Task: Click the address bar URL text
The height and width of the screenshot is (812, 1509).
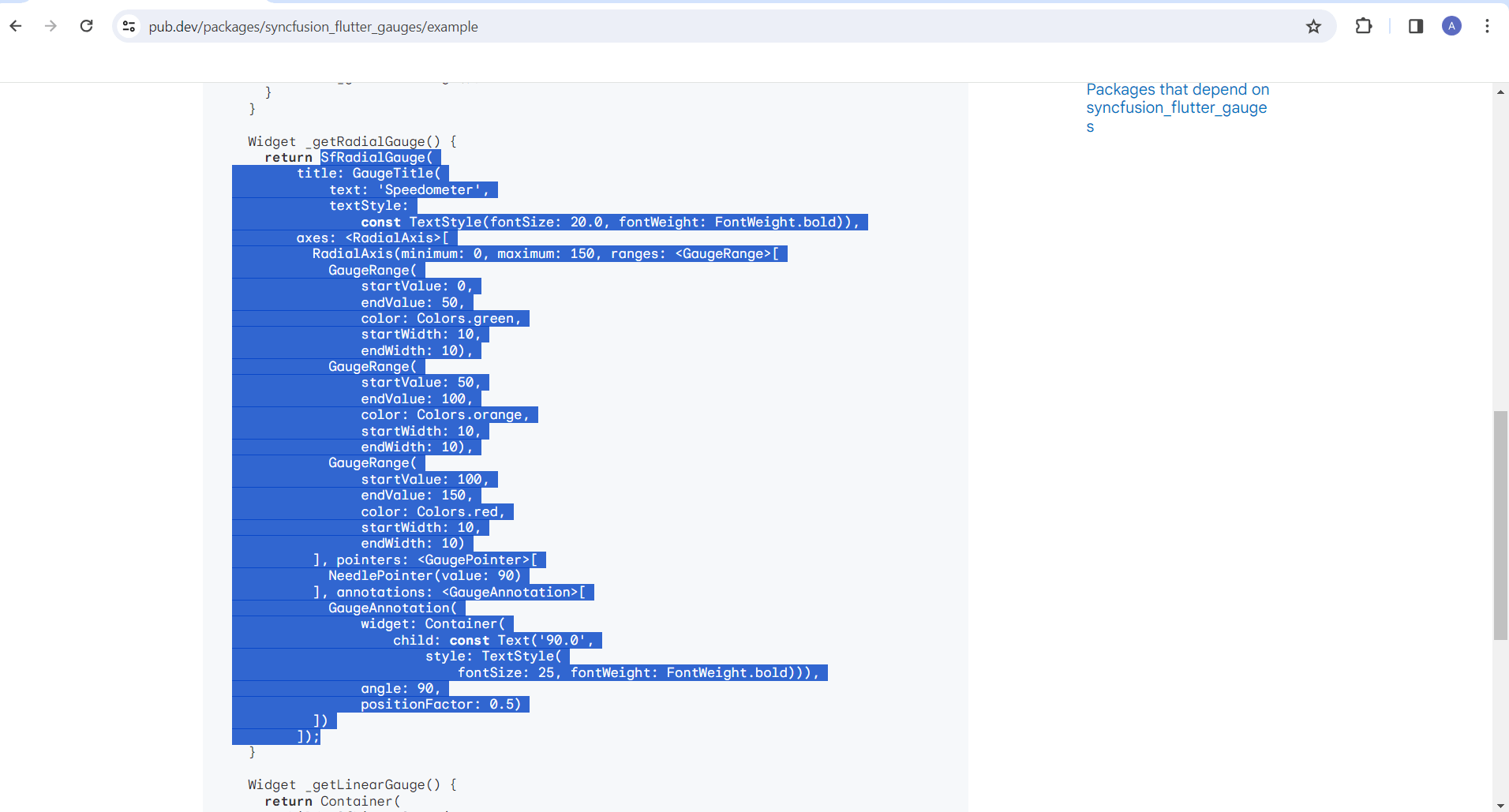Action: click(313, 27)
